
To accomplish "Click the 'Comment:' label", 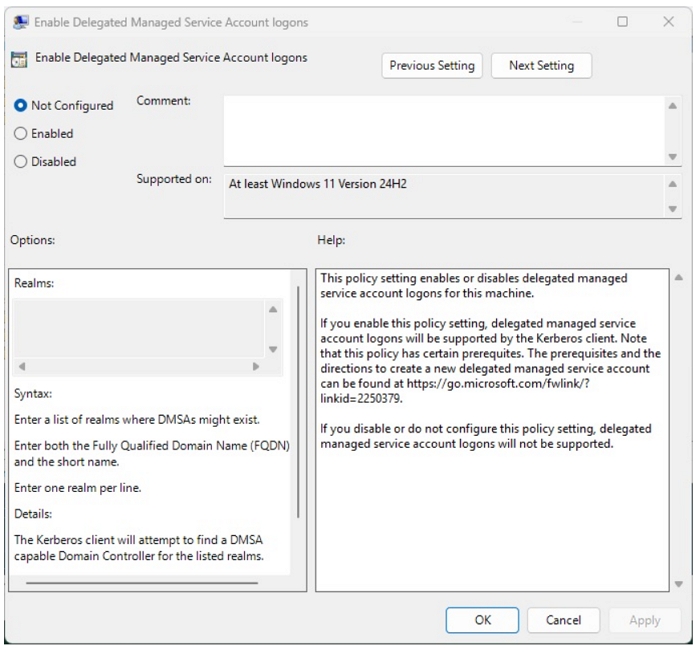I will [163, 101].
